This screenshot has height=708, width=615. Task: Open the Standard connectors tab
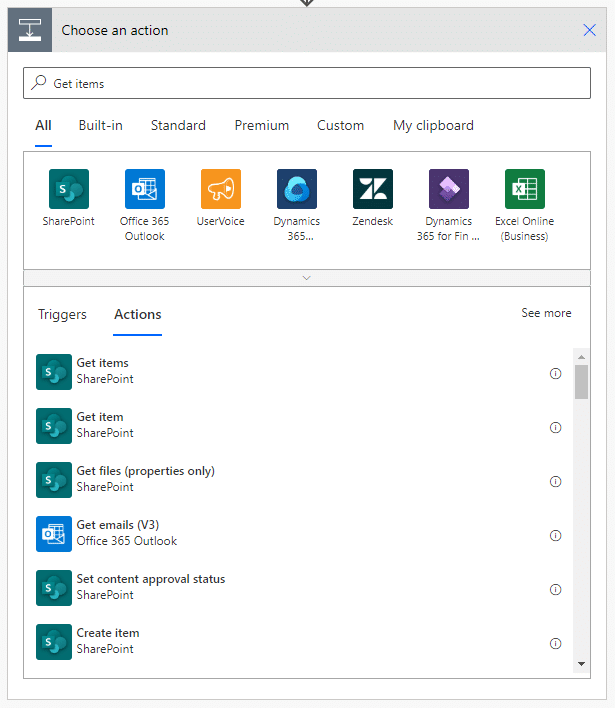click(178, 126)
